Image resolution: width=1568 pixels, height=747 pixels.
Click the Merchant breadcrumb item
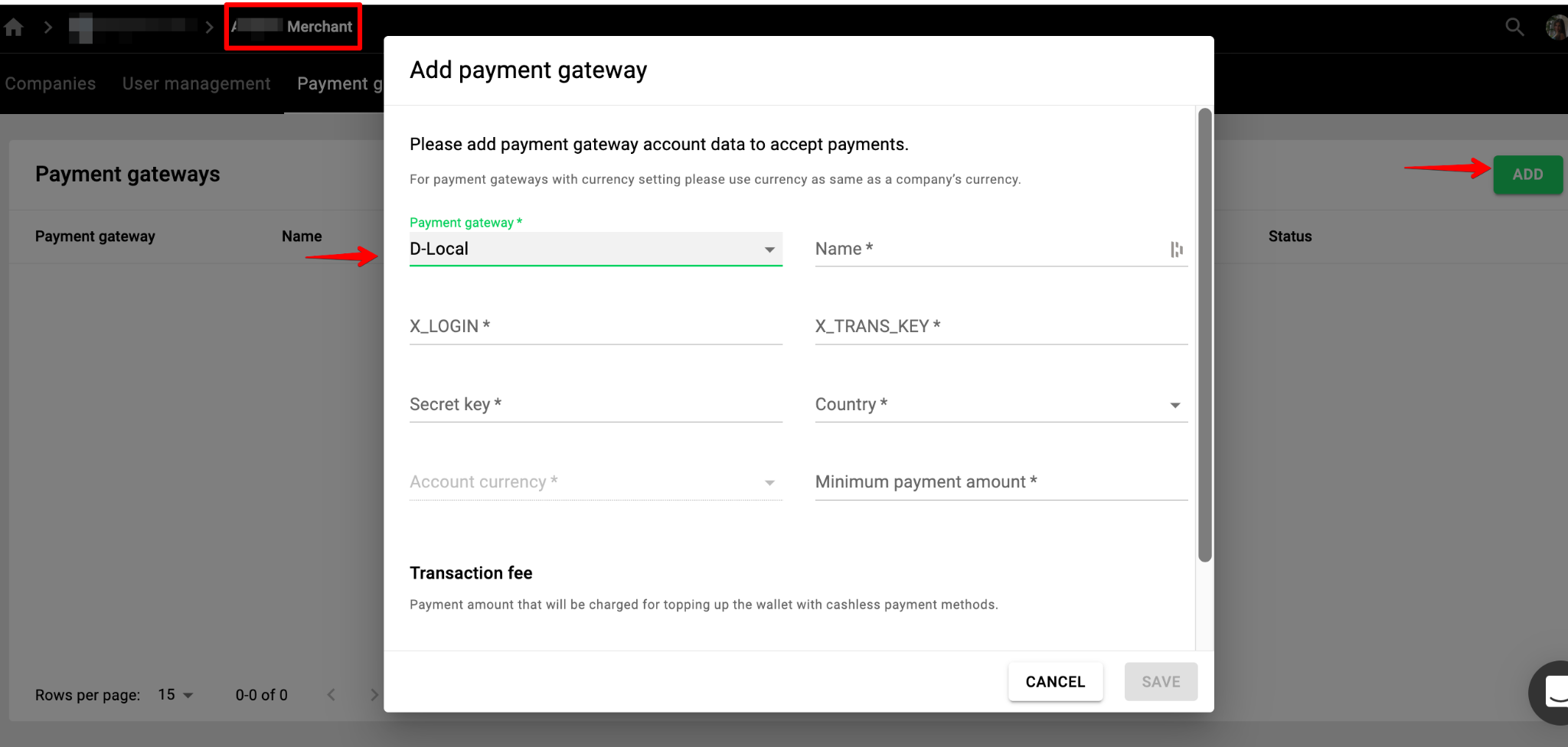[x=319, y=27]
